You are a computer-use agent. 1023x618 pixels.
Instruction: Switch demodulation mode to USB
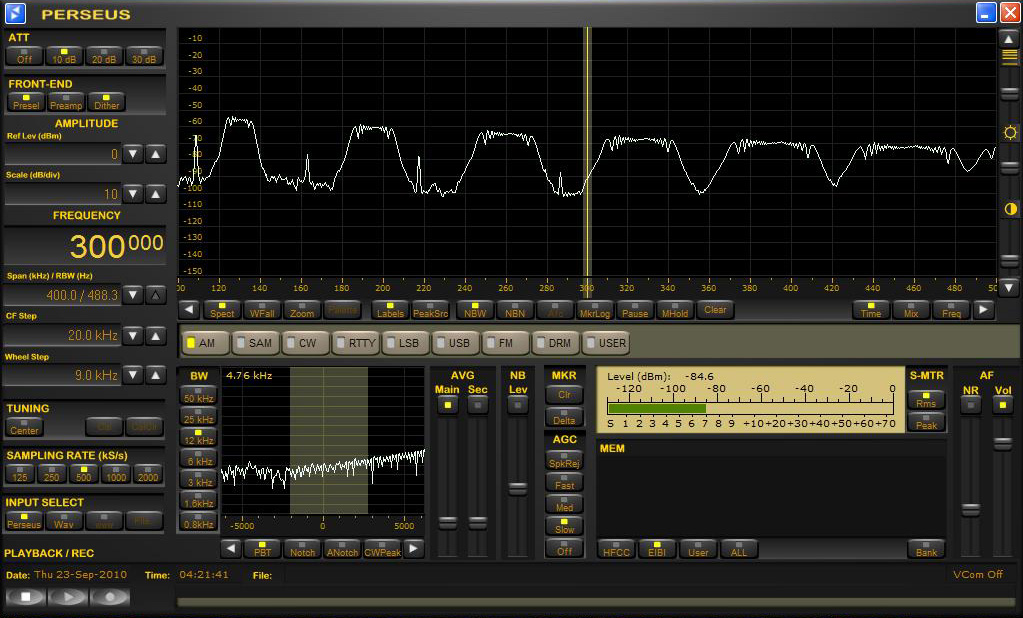point(455,343)
